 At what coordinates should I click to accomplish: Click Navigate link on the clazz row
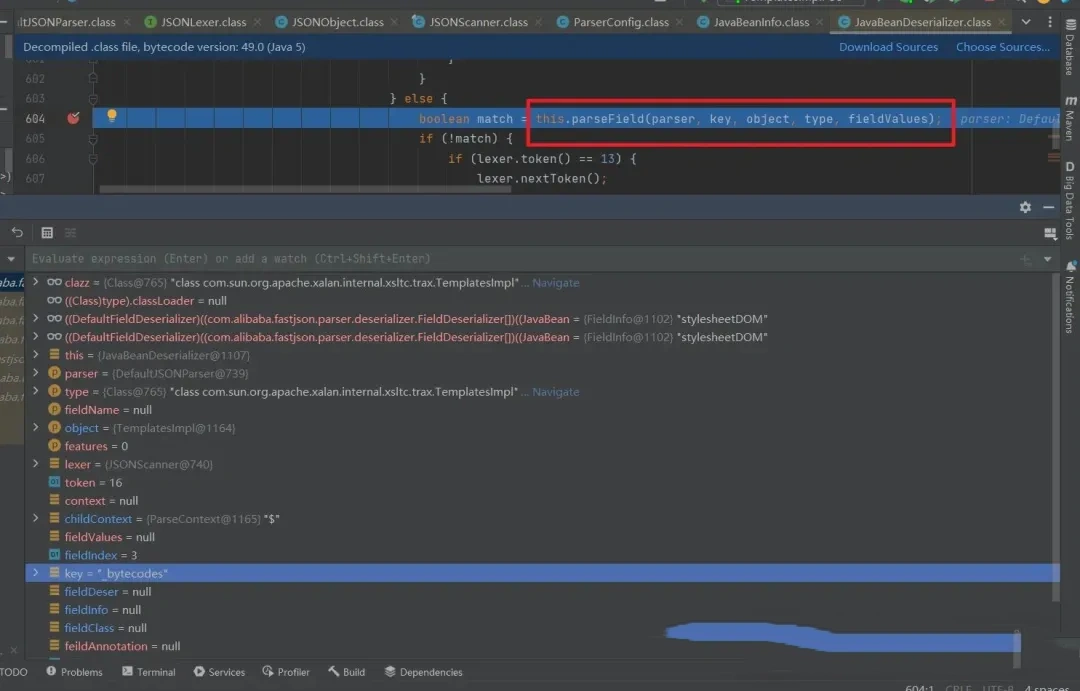(x=555, y=282)
